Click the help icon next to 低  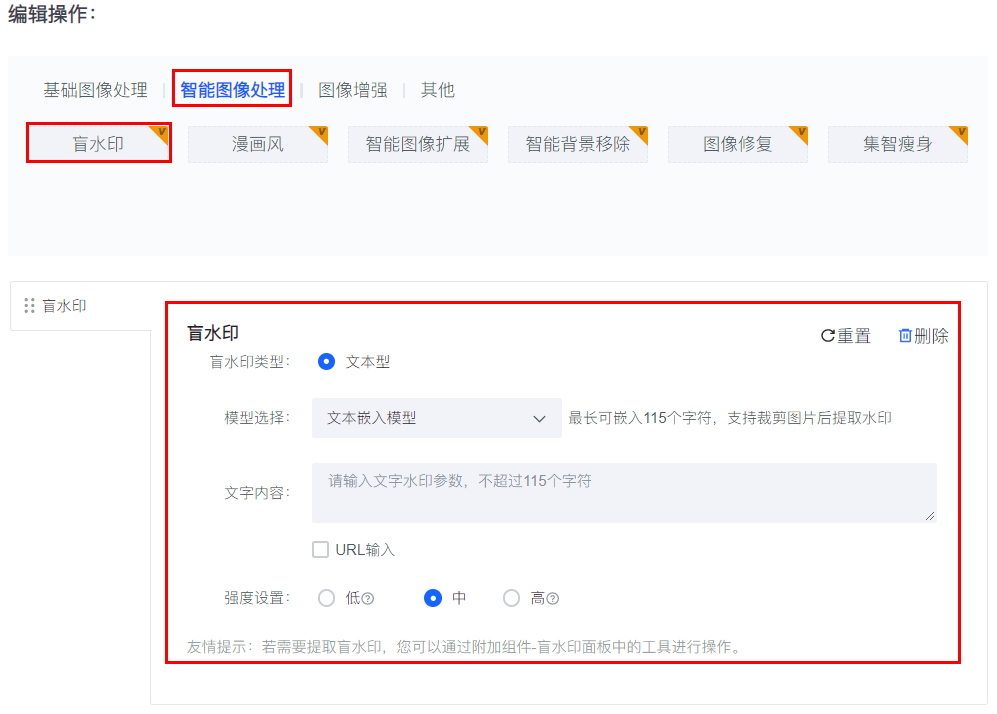pos(368,599)
